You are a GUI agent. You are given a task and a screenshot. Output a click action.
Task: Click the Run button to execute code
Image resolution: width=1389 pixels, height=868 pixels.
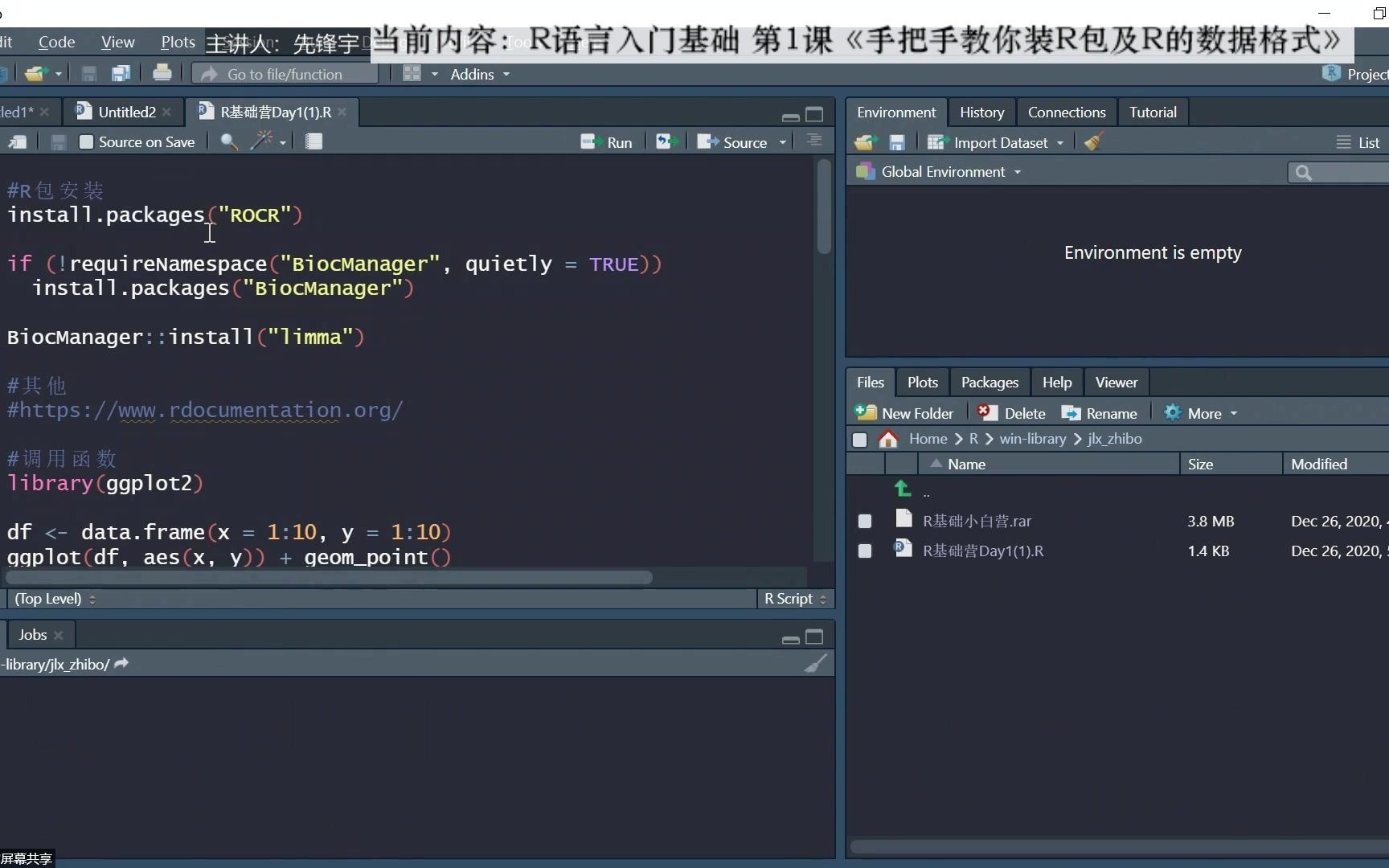point(607,141)
